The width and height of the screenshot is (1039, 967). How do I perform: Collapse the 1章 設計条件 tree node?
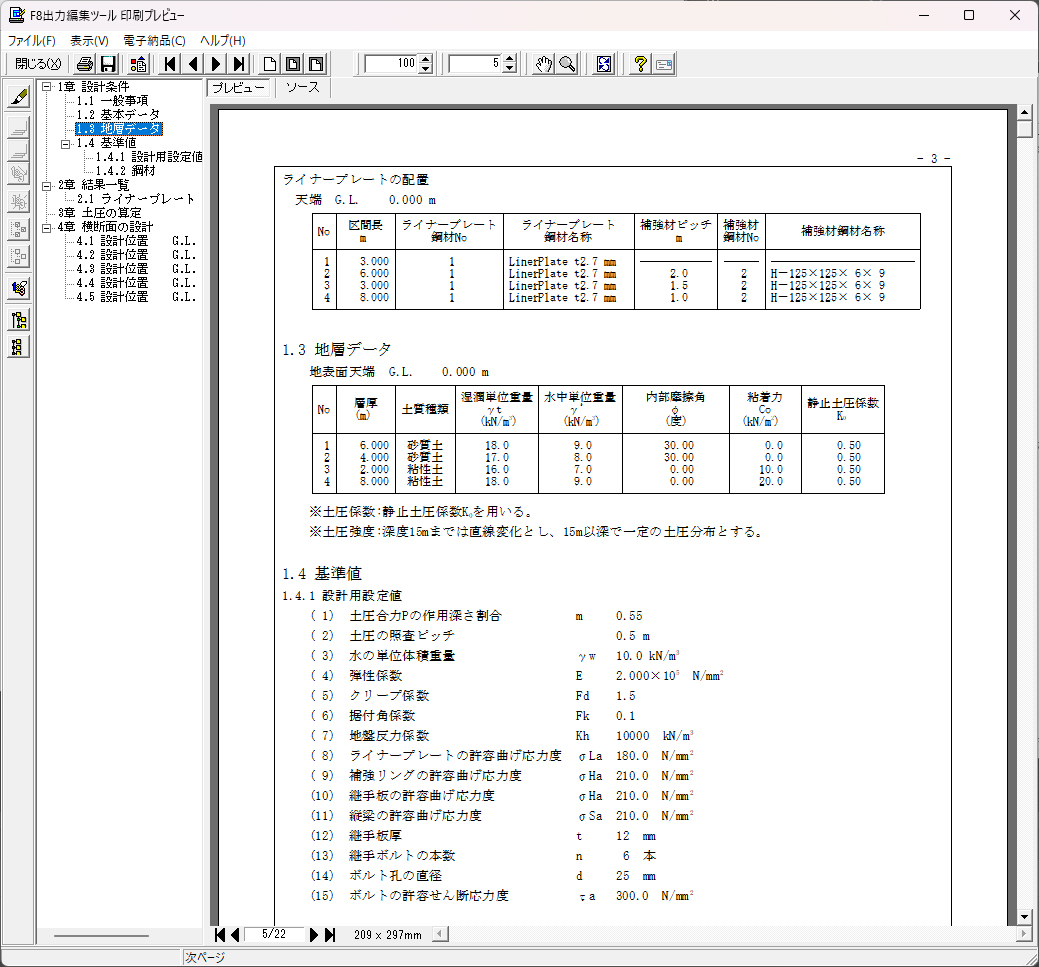point(46,87)
